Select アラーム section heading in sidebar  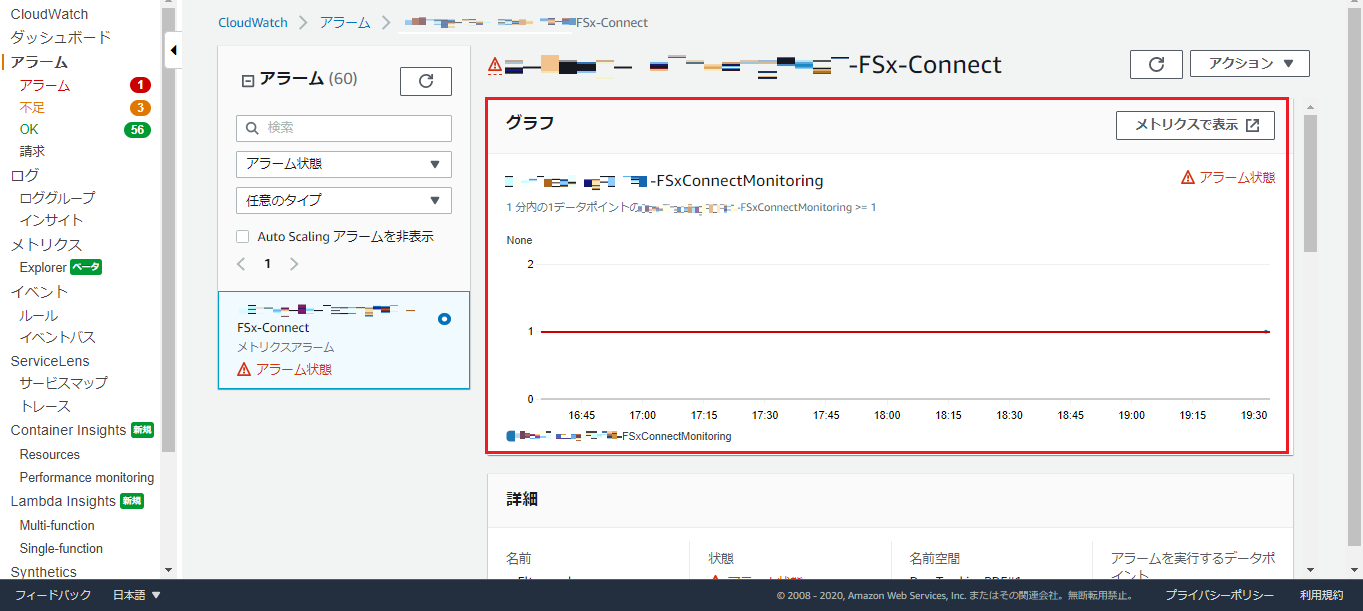click(40, 62)
